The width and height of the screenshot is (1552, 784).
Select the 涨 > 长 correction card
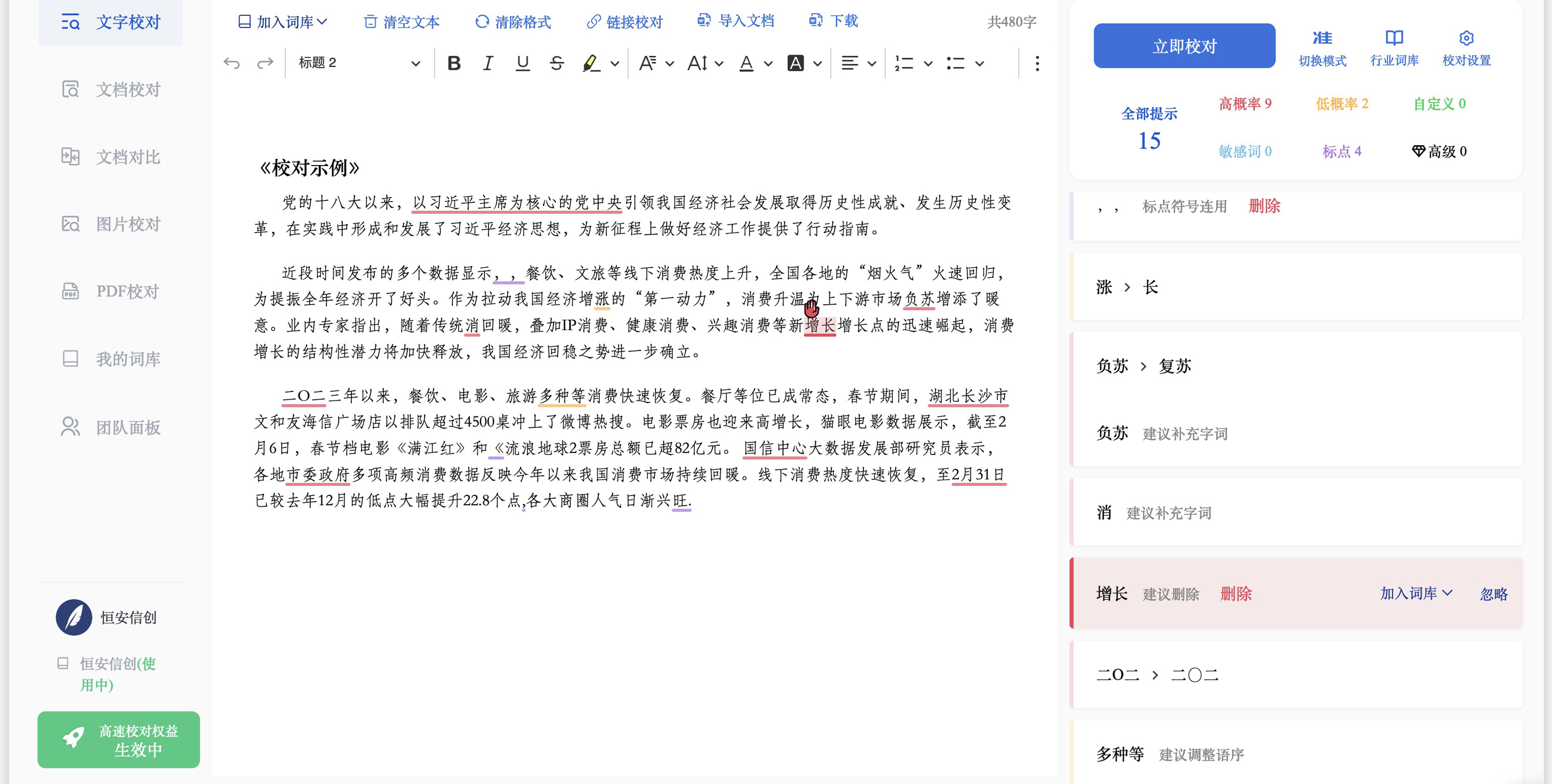(x=1295, y=287)
